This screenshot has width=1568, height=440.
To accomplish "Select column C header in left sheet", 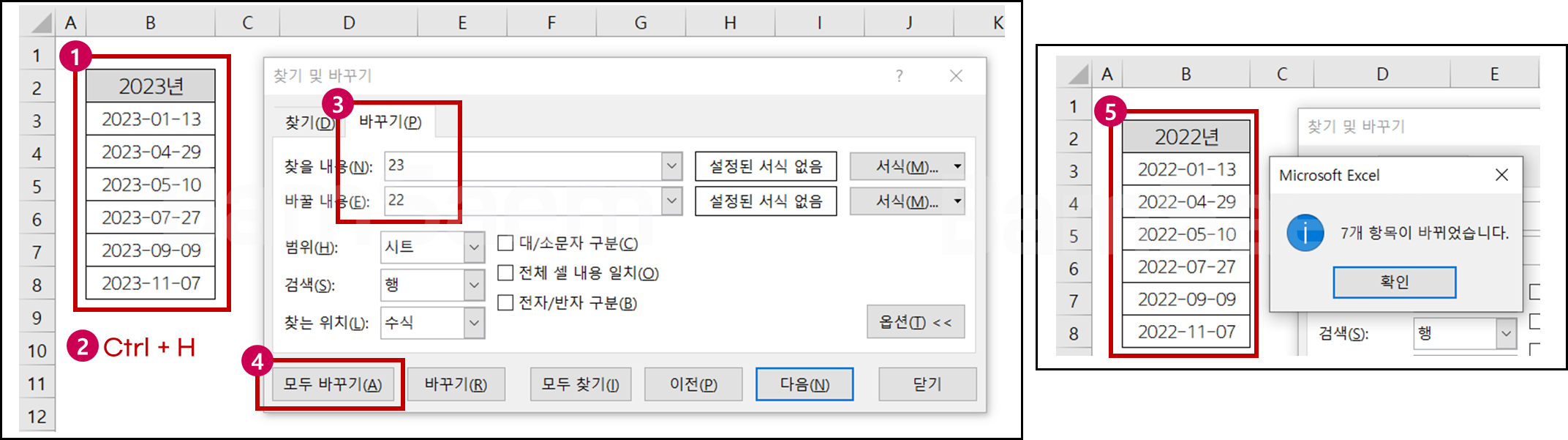I will click(x=247, y=23).
